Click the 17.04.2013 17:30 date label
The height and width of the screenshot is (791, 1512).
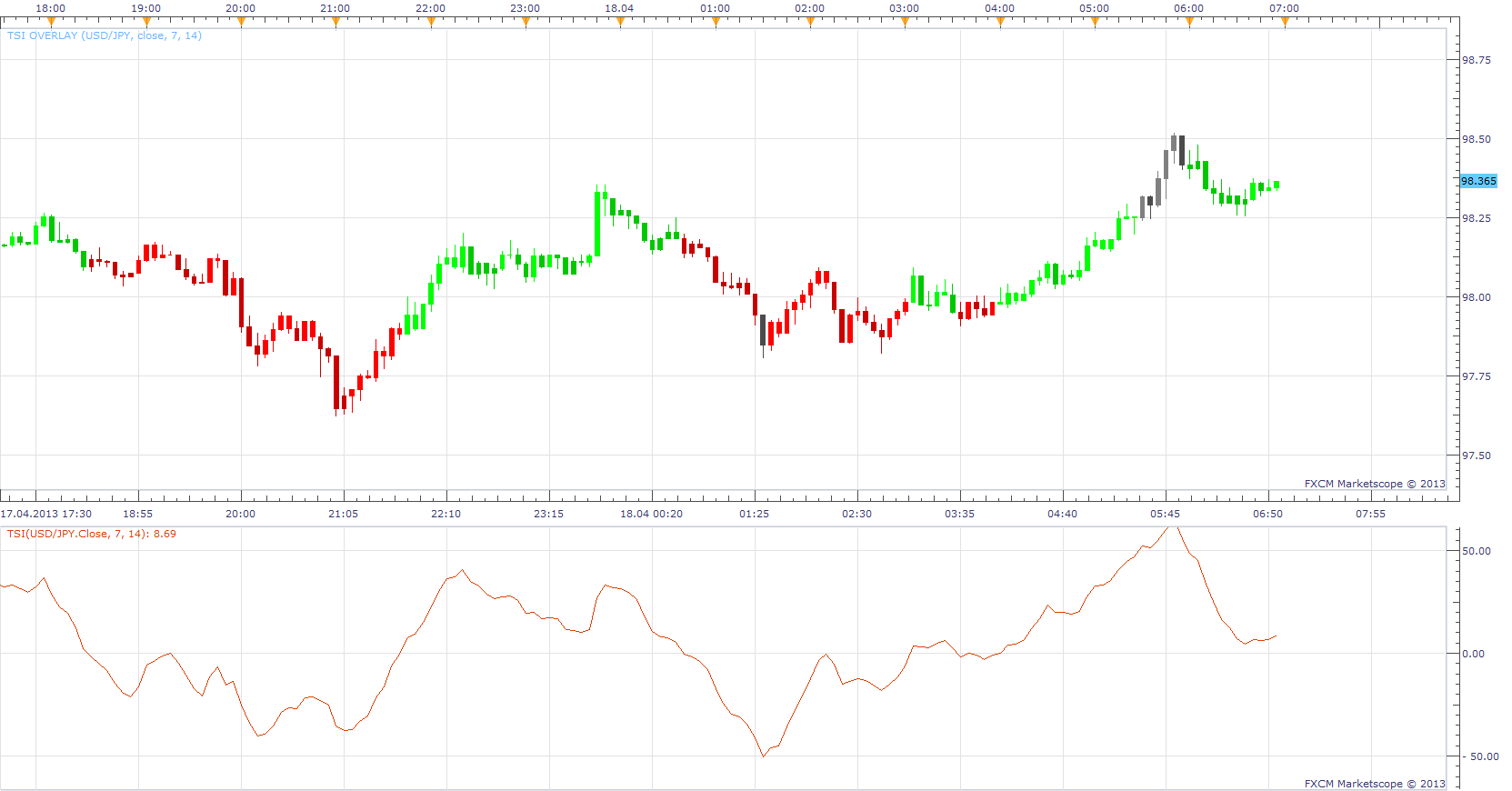coord(46,514)
